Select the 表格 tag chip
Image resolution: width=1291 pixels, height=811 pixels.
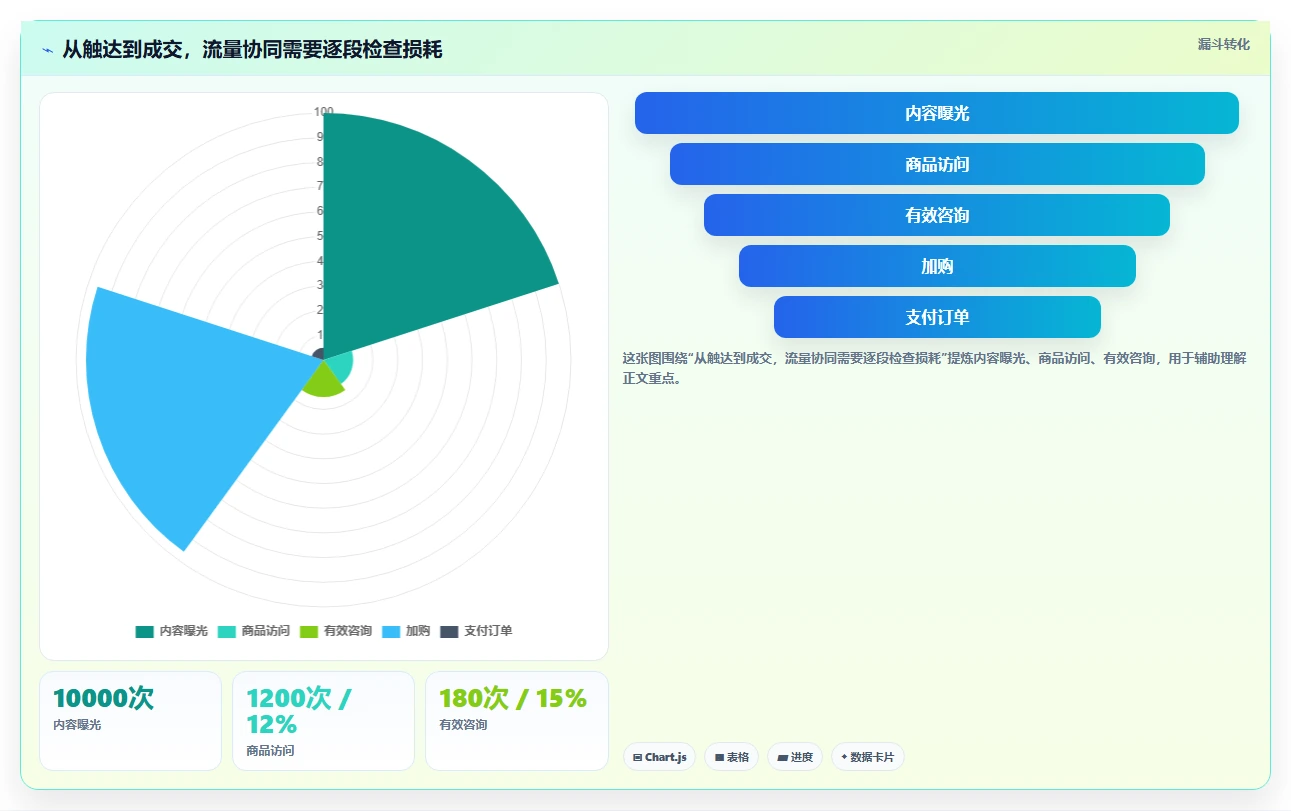tap(732, 757)
